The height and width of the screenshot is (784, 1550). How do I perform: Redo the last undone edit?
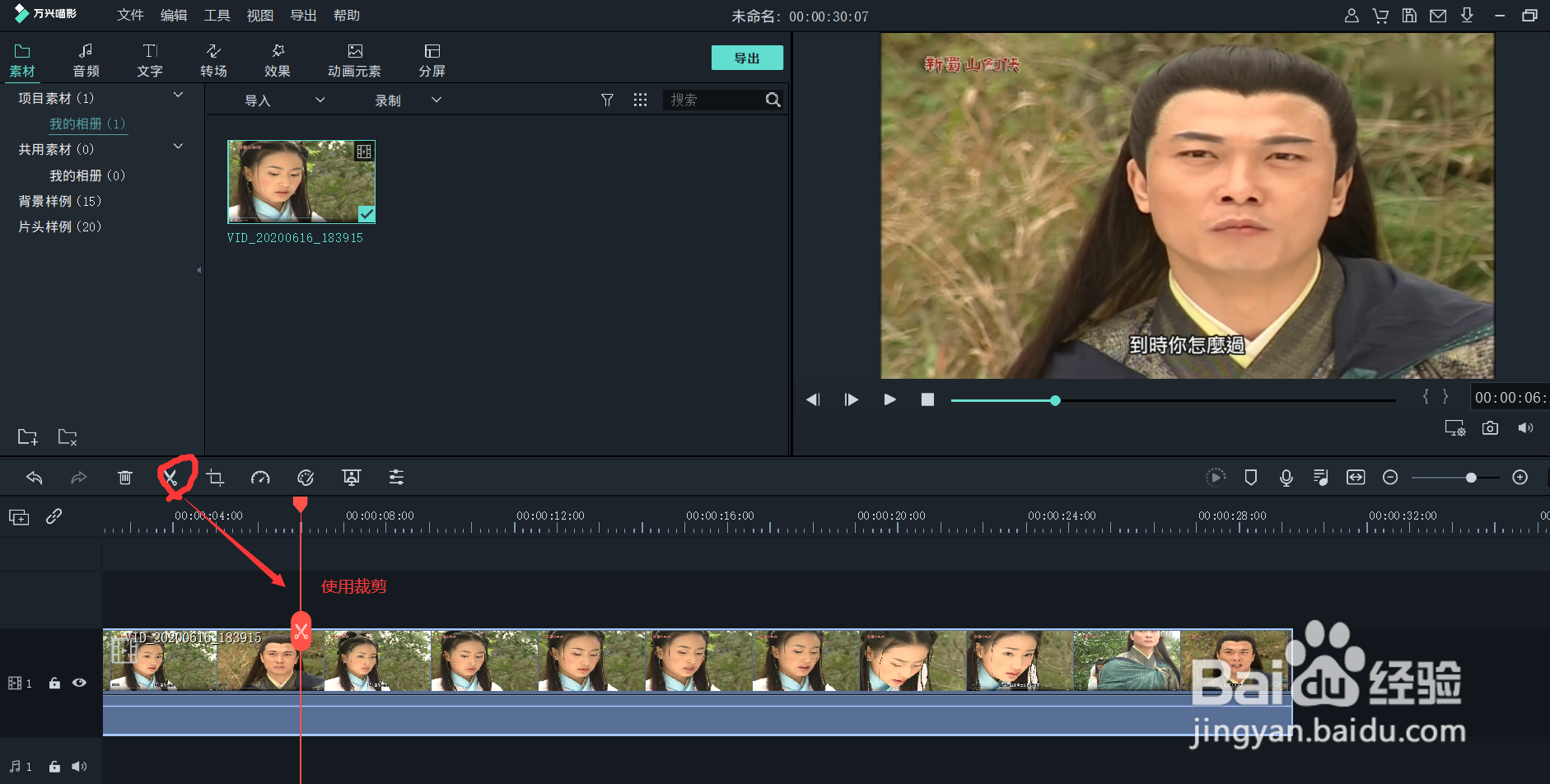pos(78,478)
